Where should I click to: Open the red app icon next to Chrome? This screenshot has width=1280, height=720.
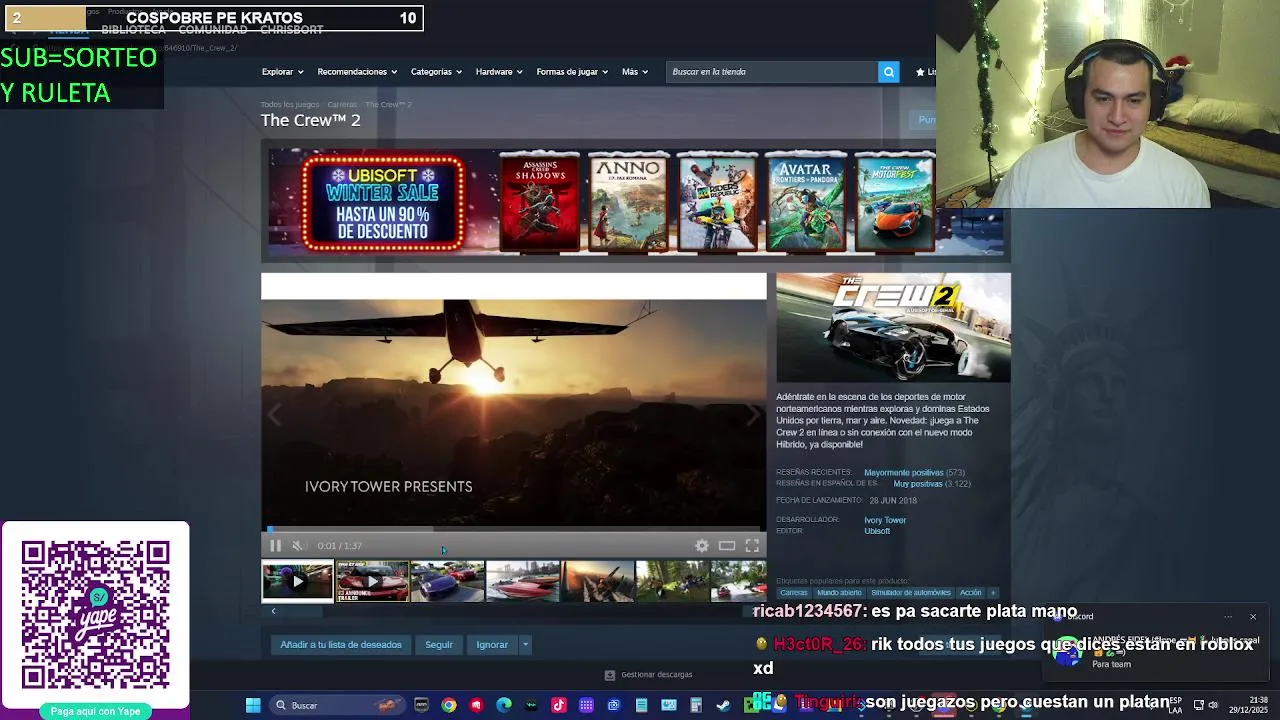click(x=476, y=705)
